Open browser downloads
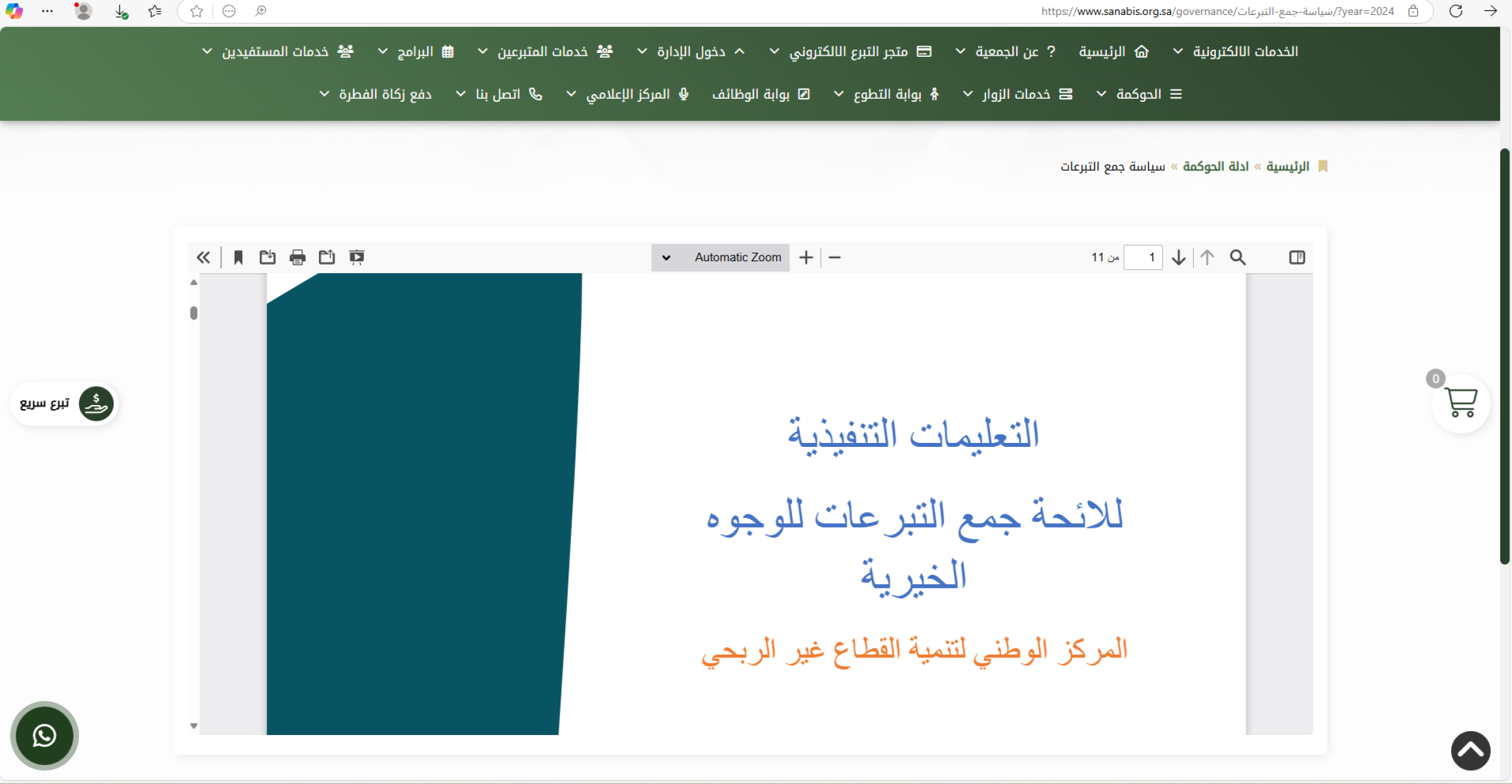The width and height of the screenshot is (1512, 784). 121,11
